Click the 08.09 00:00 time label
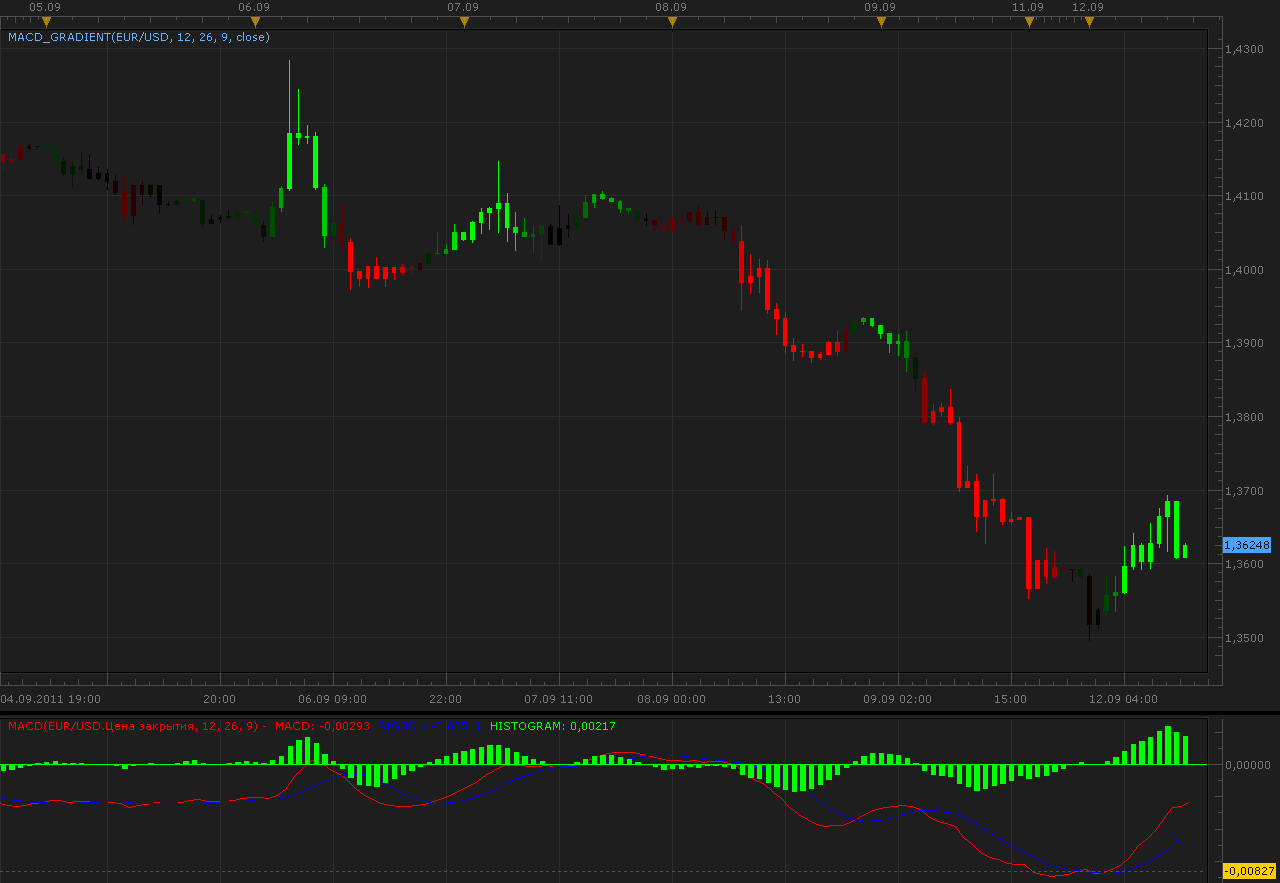 (672, 699)
